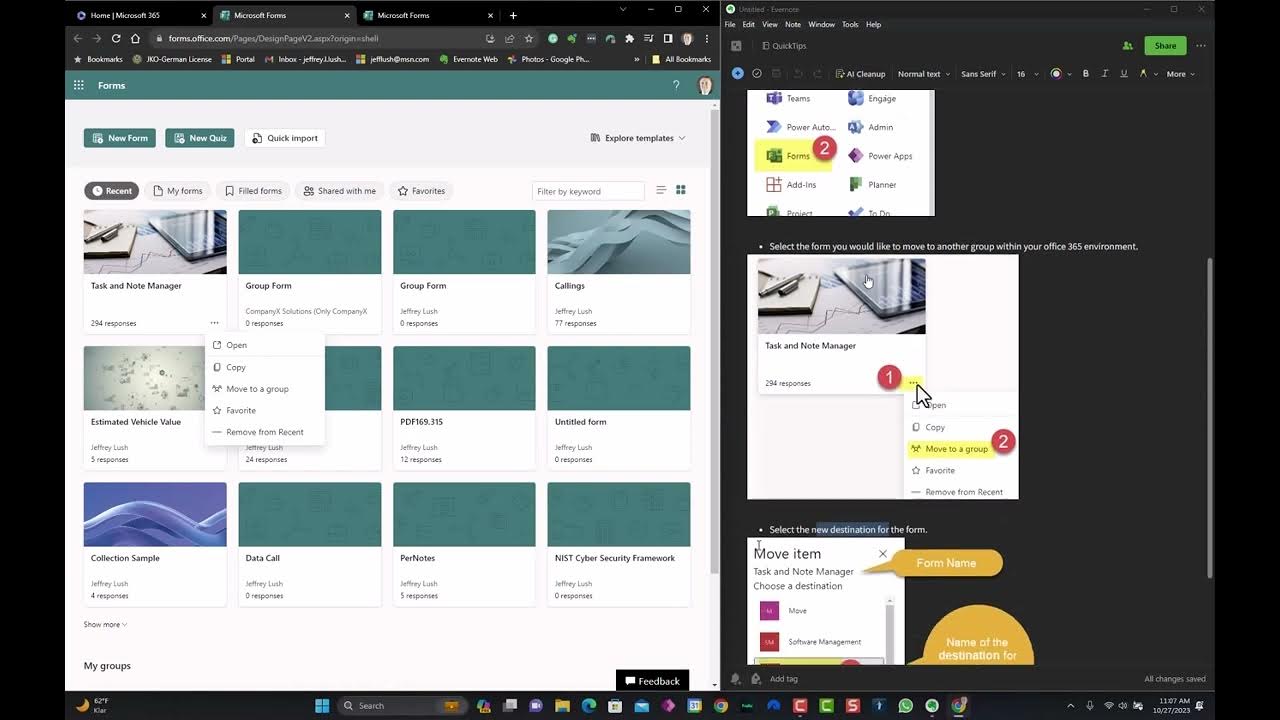Apply italic formatting in Evernote

click(1104, 73)
